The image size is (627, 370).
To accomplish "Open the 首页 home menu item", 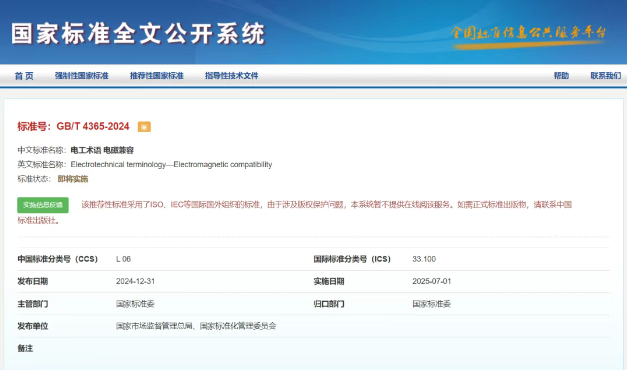I will [24, 76].
